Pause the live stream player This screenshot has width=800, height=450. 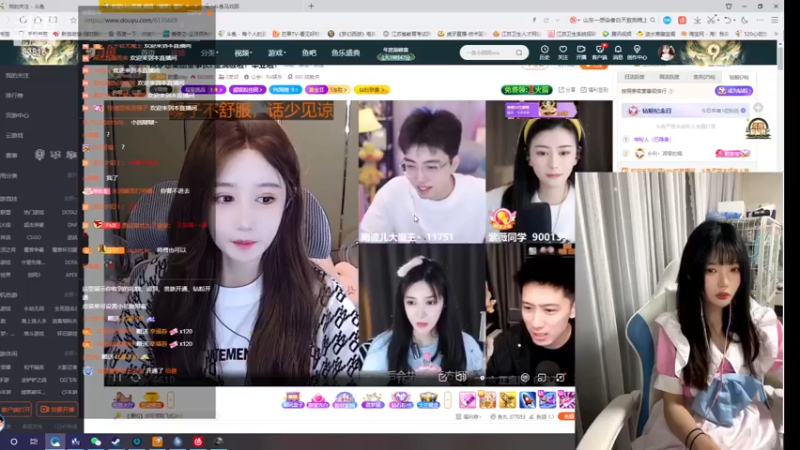[x=117, y=378]
